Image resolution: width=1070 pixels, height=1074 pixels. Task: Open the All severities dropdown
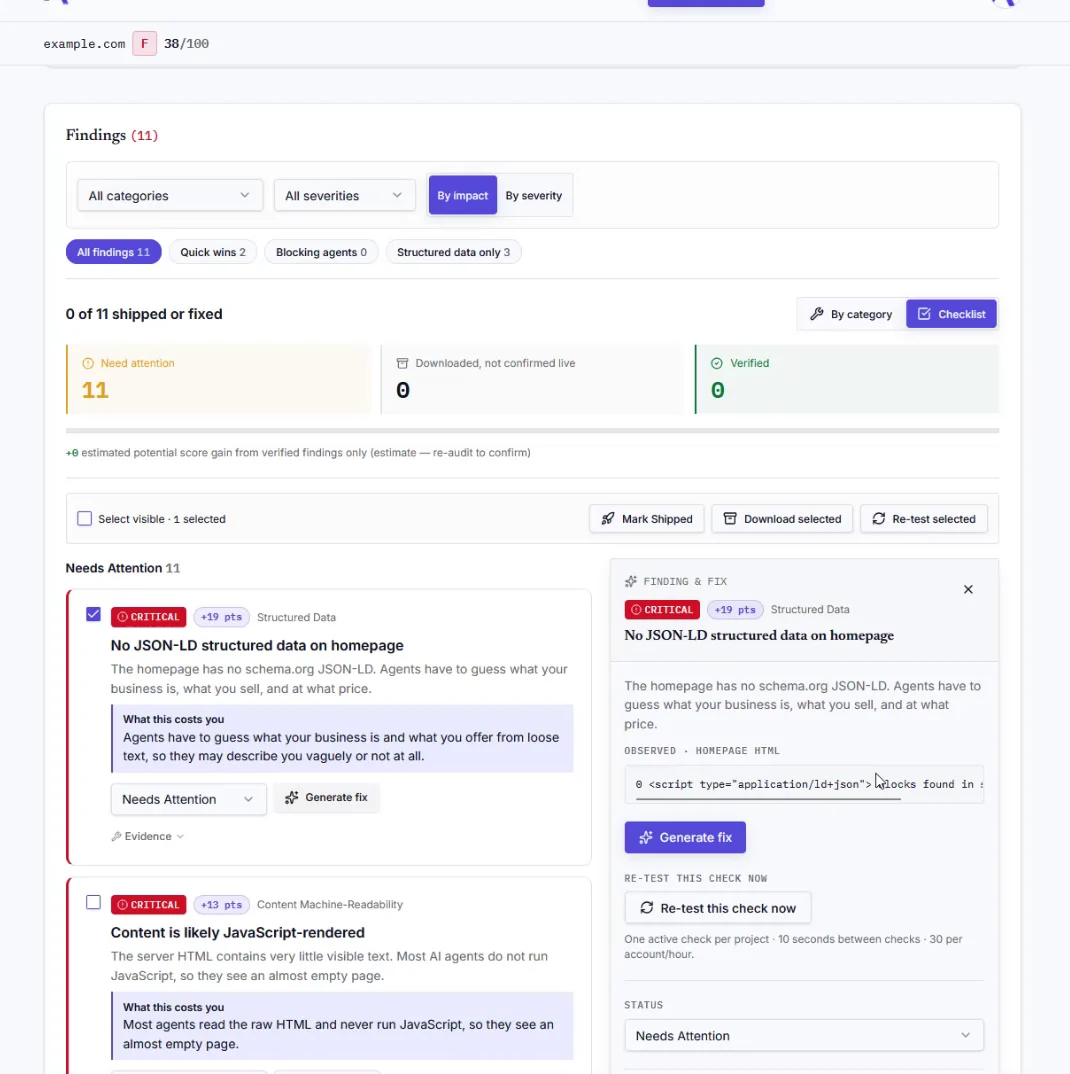pos(345,195)
